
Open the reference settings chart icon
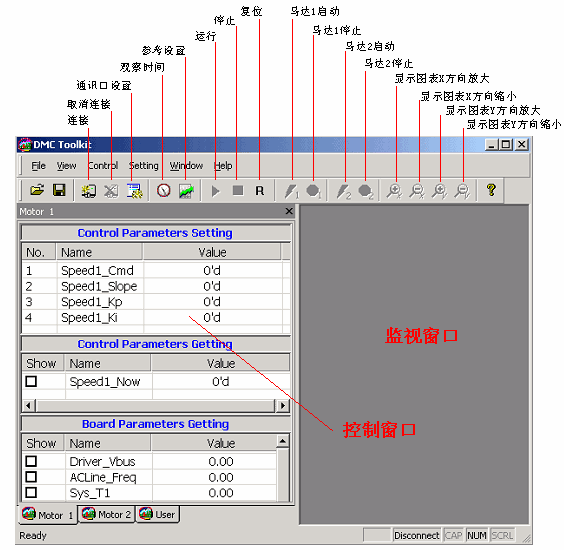pyautogui.click(x=186, y=191)
